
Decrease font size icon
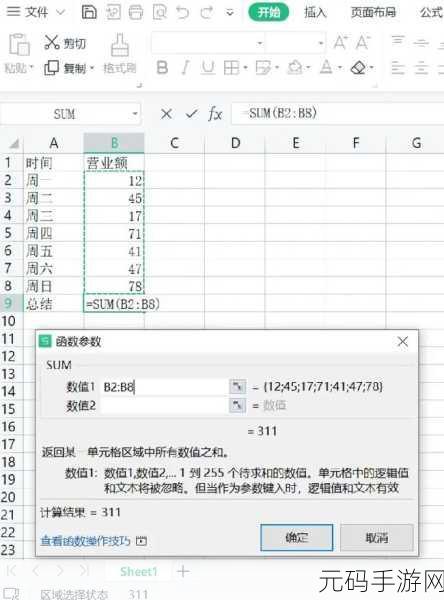(362, 42)
